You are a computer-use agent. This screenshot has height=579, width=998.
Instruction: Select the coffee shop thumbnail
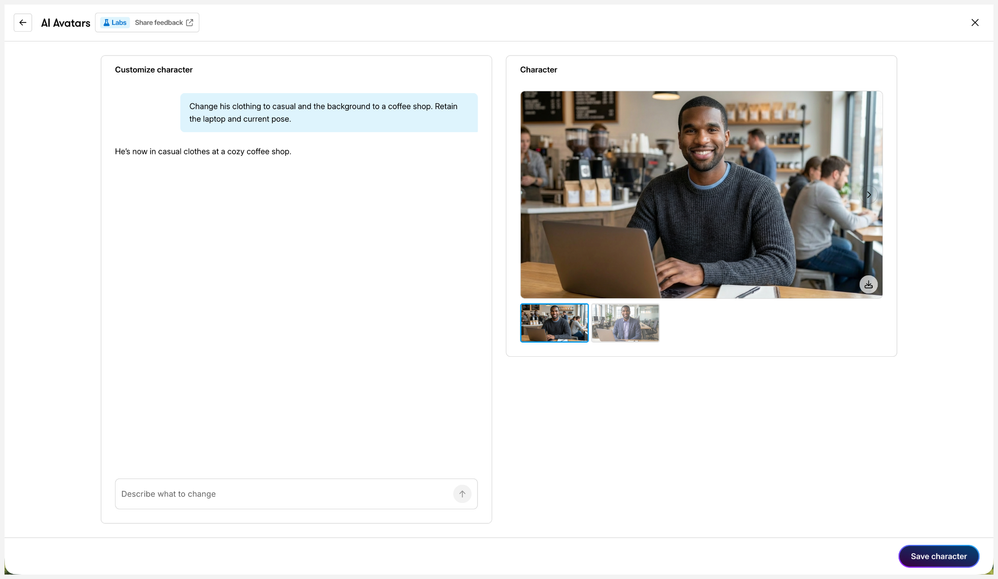pyautogui.click(x=554, y=323)
